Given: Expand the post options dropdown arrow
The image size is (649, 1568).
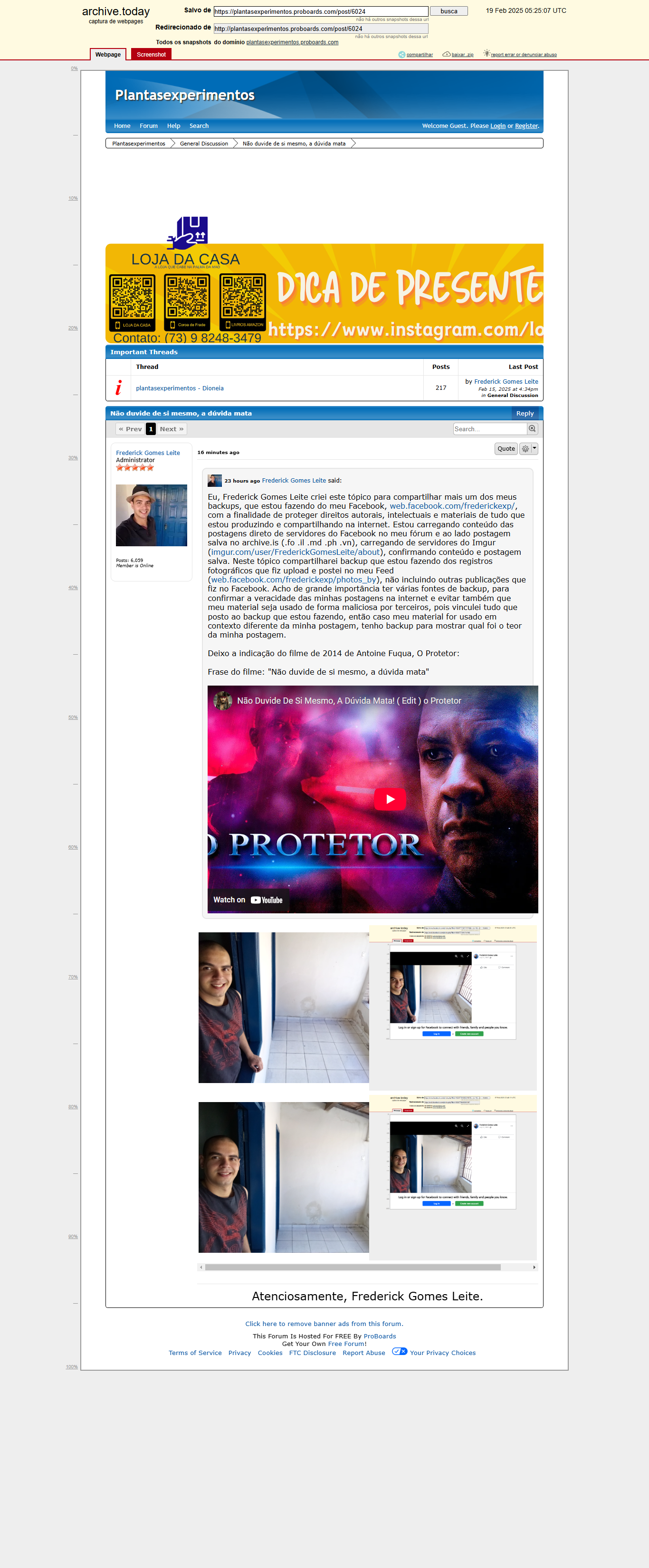Looking at the screenshot, I should [534, 449].
